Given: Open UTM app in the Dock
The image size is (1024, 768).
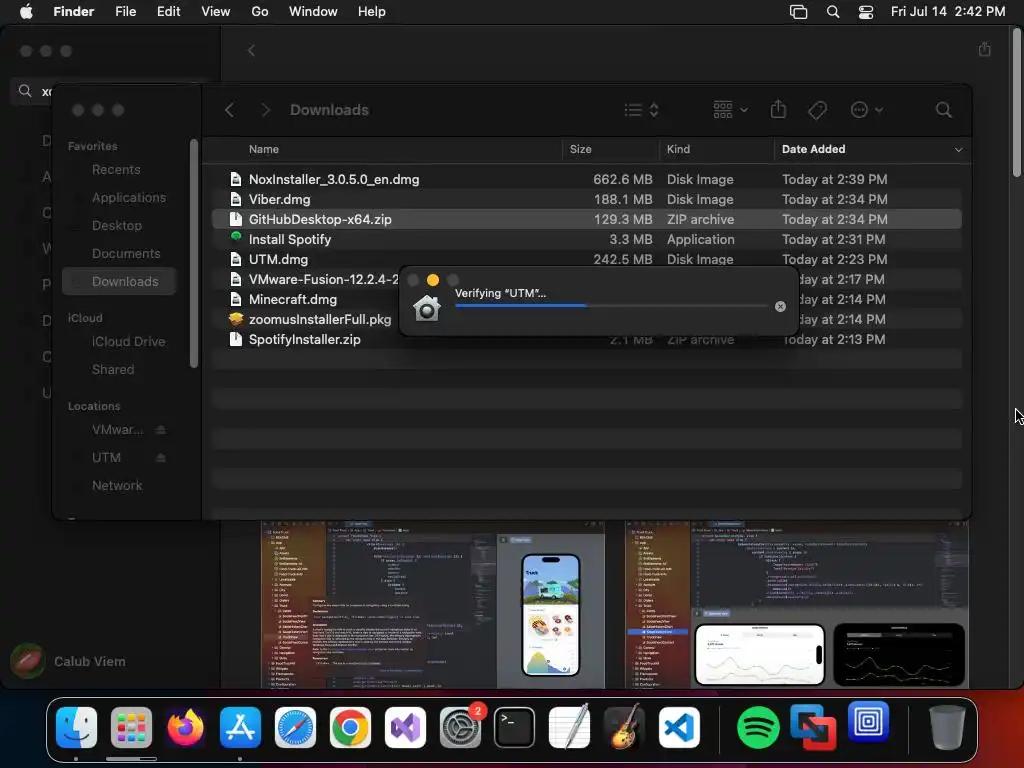Looking at the screenshot, I should tap(869, 722).
